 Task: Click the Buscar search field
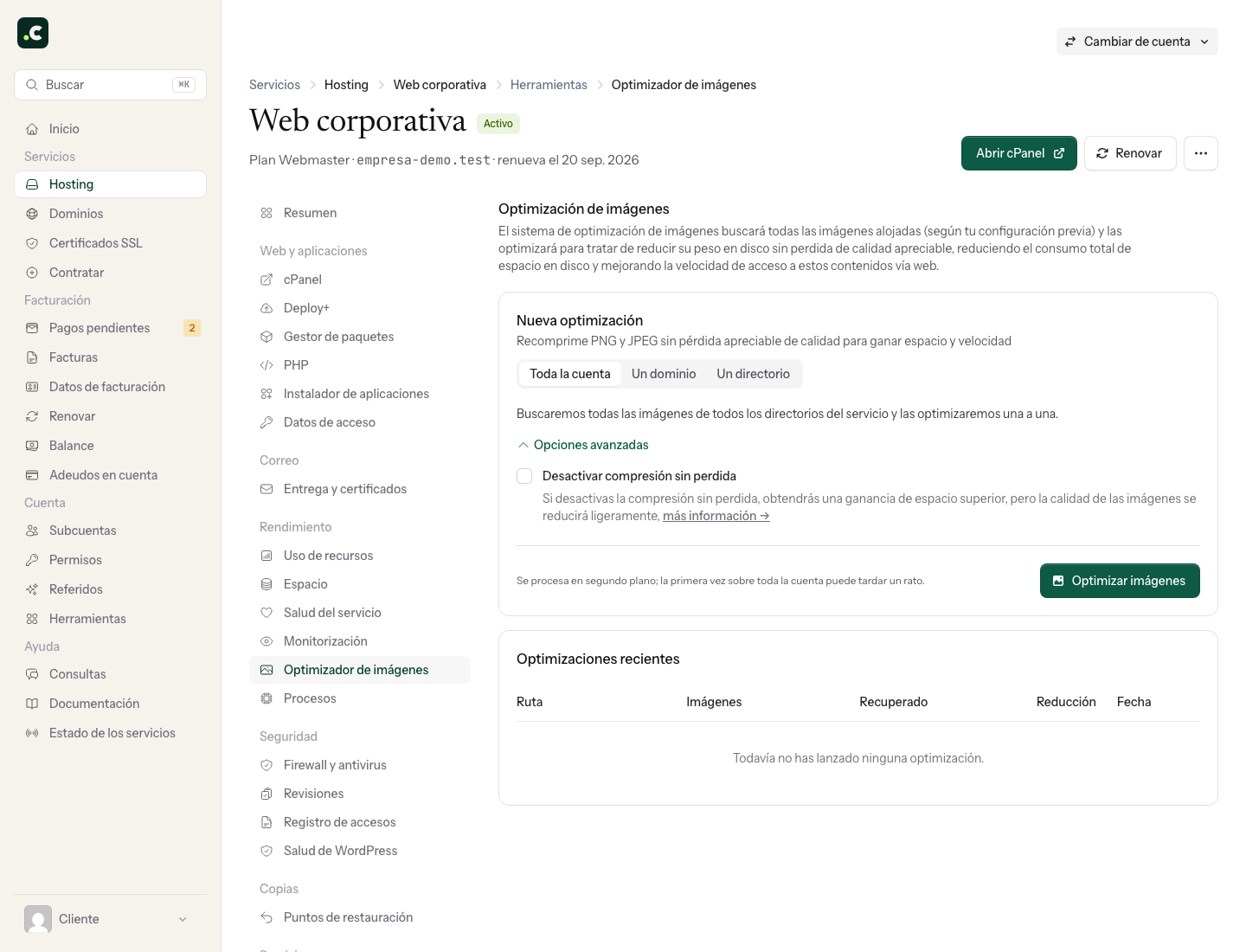pyautogui.click(x=110, y=85)
